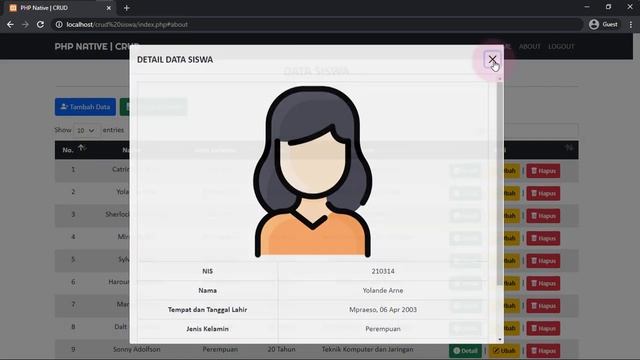Click Teknik Komputer dan Jaringan cell
This screenshot has height=360, width=640.
(x=367, y=349)
